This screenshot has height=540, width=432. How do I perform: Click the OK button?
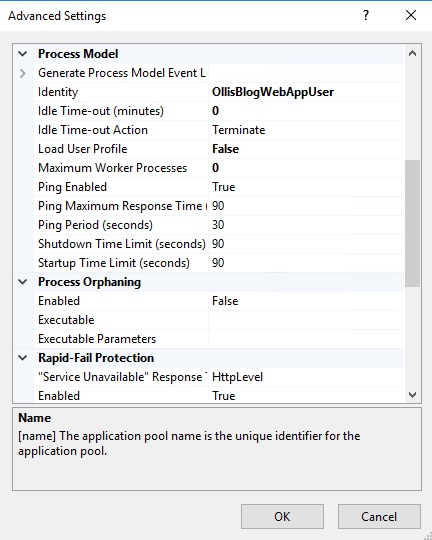pyautogui.click(x=282, y=516)
